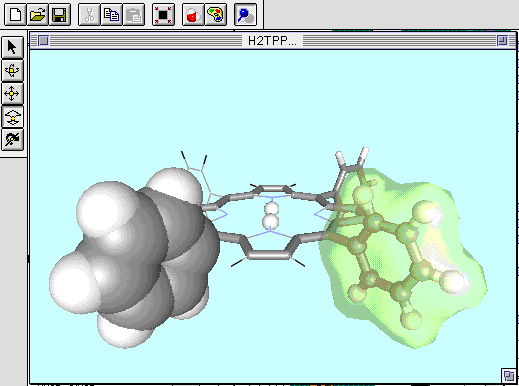Open the color palette icon
This screenshot has height=386, width=519.
216,15
